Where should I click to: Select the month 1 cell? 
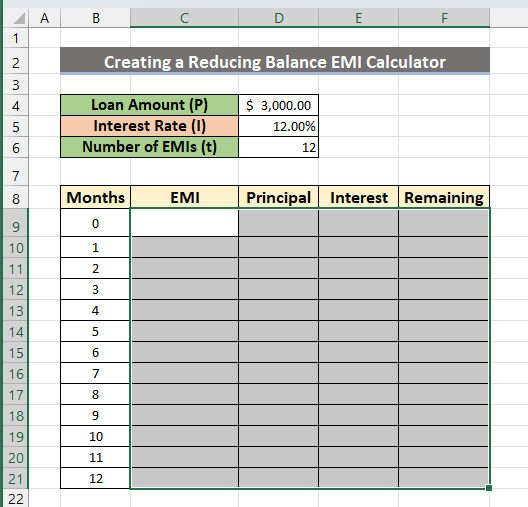pyautogui.click(x=96, y=247)
